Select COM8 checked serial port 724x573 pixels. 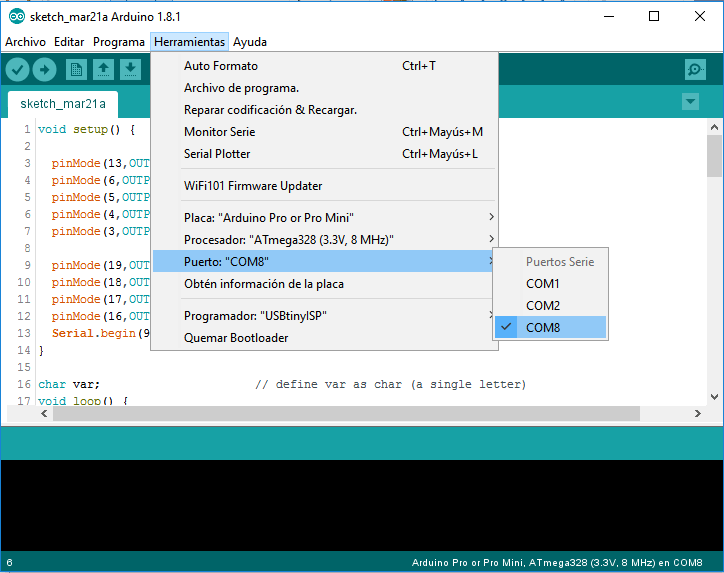tap(550, 327)
